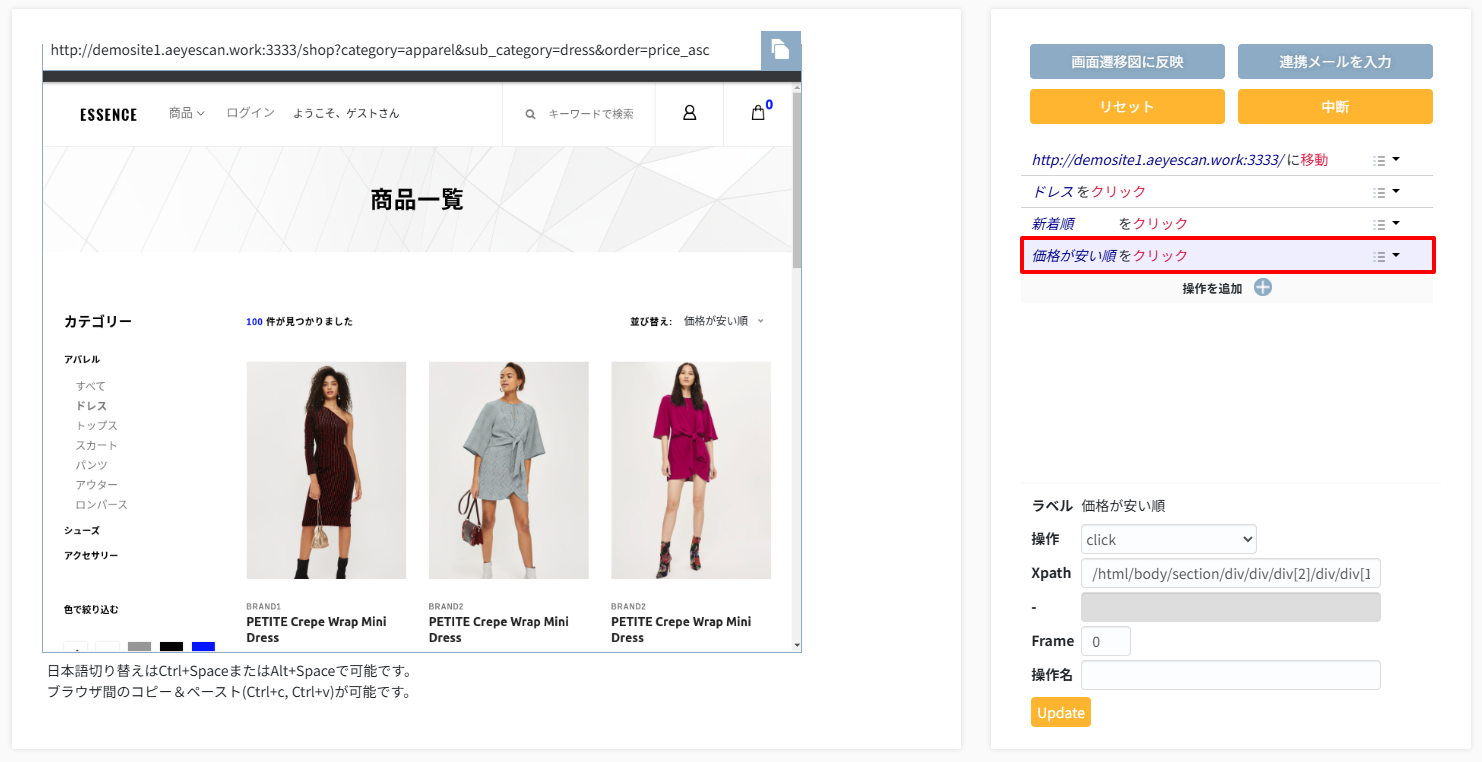Click the orange Update button
The width and height of the screenshot is (1482, 762).
coord(1060,712)
